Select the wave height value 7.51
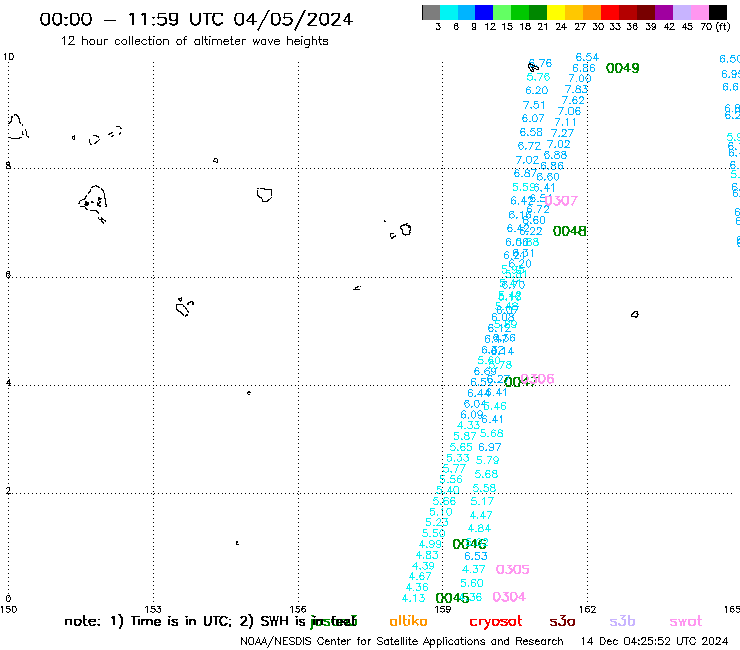This screenshot has height=650, width=740. coord(534,105)
